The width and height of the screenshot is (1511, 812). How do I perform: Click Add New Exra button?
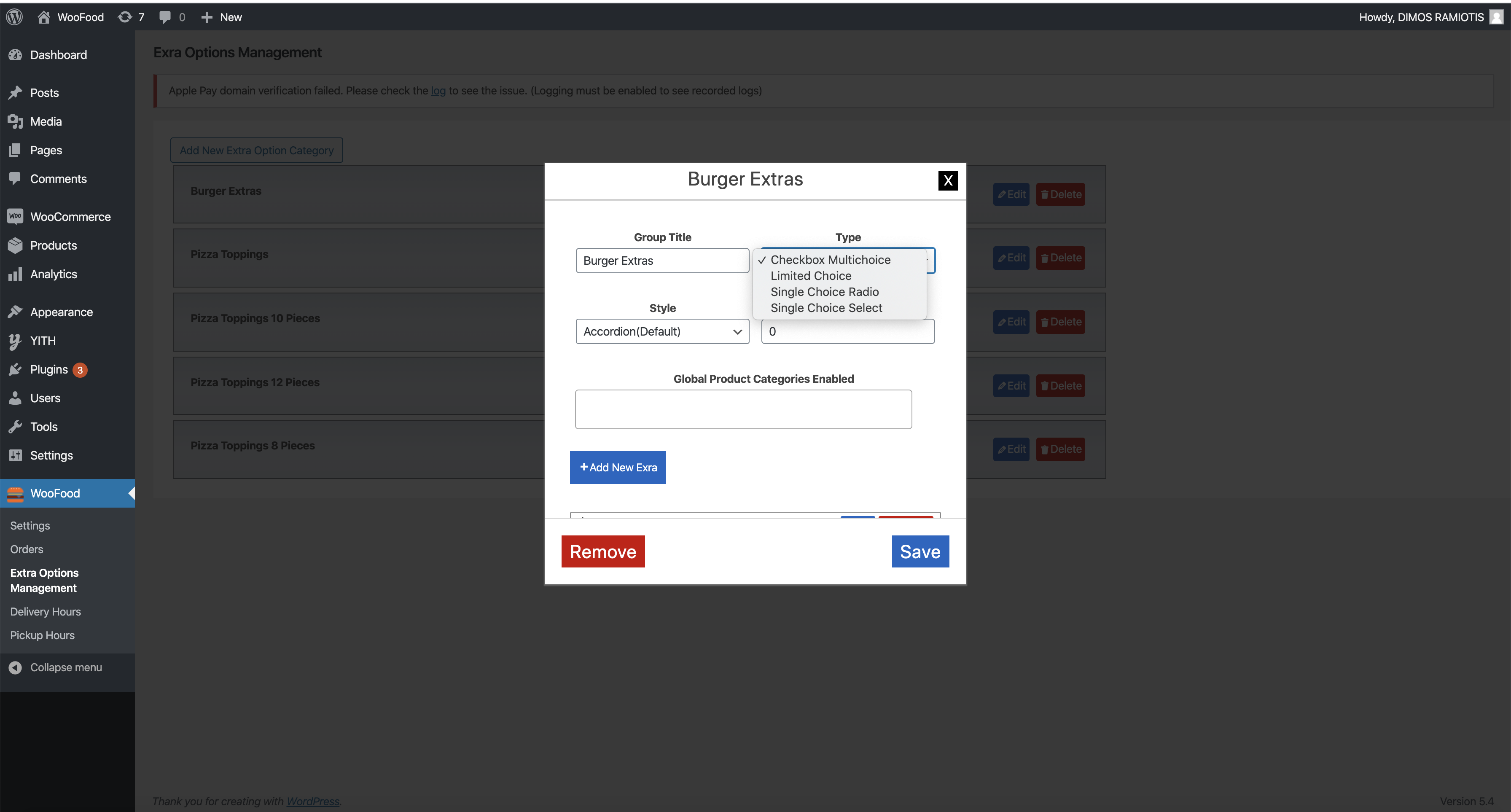pos(618,468)
